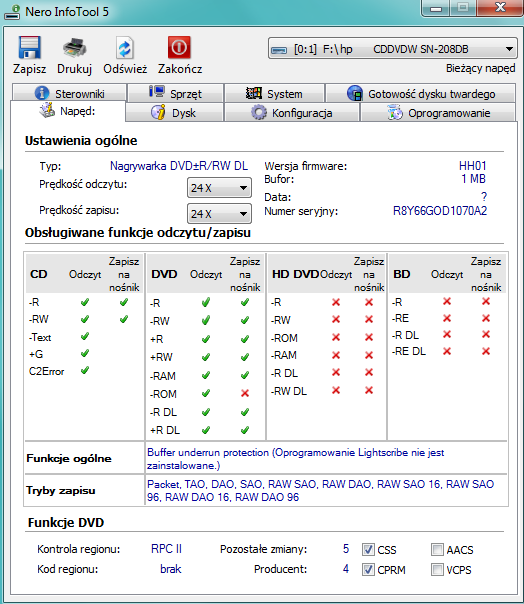Click the CD C2Error read checkmark
Image resolution: width=524 pixels, height=604 pixels.
click(x=85, y=371)
